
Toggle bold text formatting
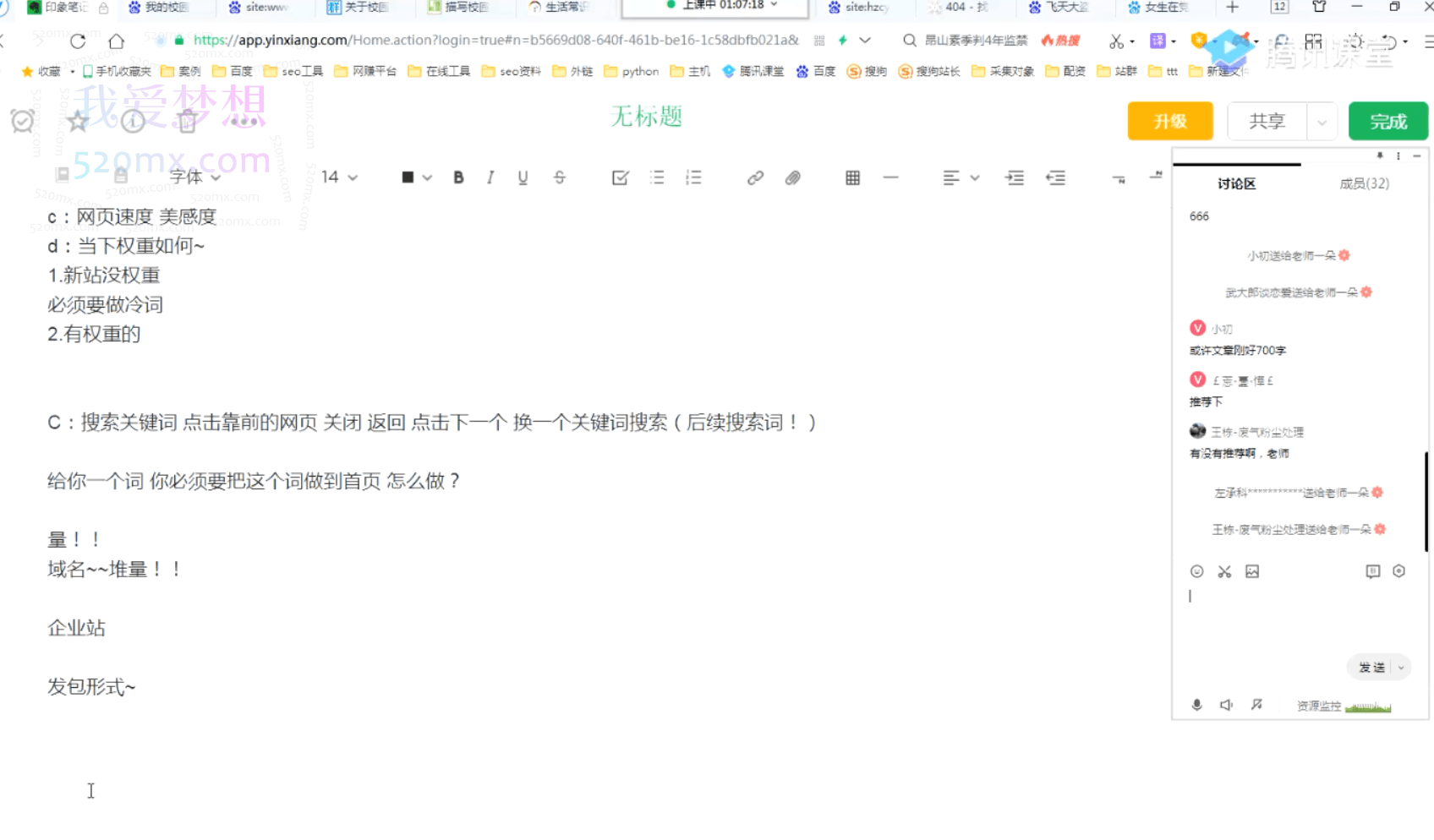(x=458, y=177)
